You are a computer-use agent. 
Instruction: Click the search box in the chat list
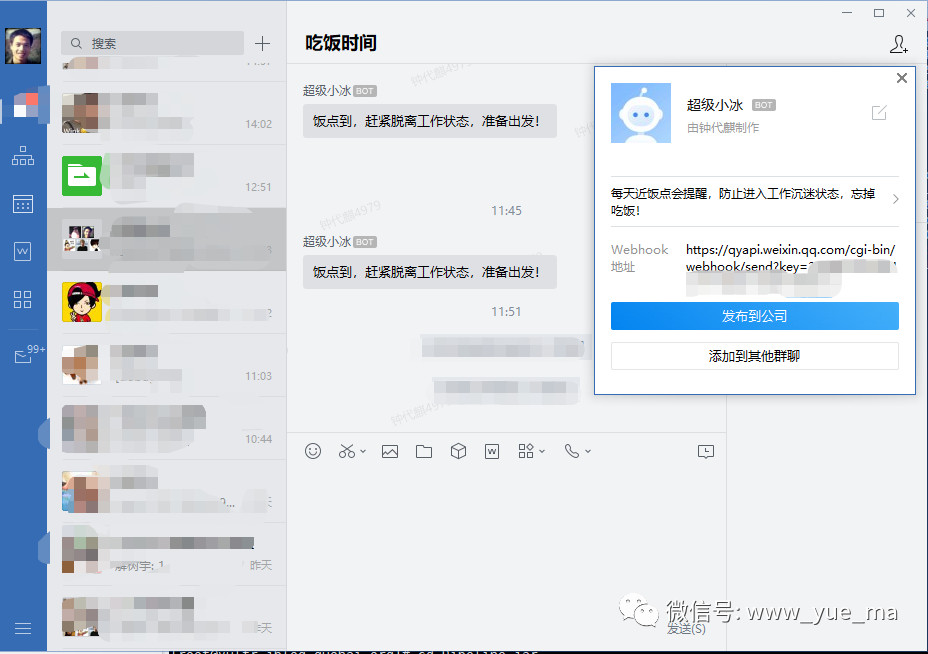(152, 43)
